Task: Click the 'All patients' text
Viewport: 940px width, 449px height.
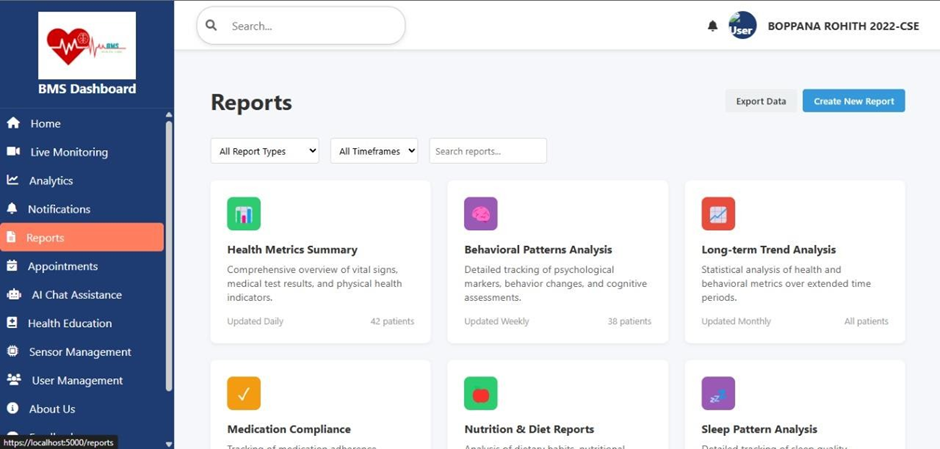Action: [866, 321]
